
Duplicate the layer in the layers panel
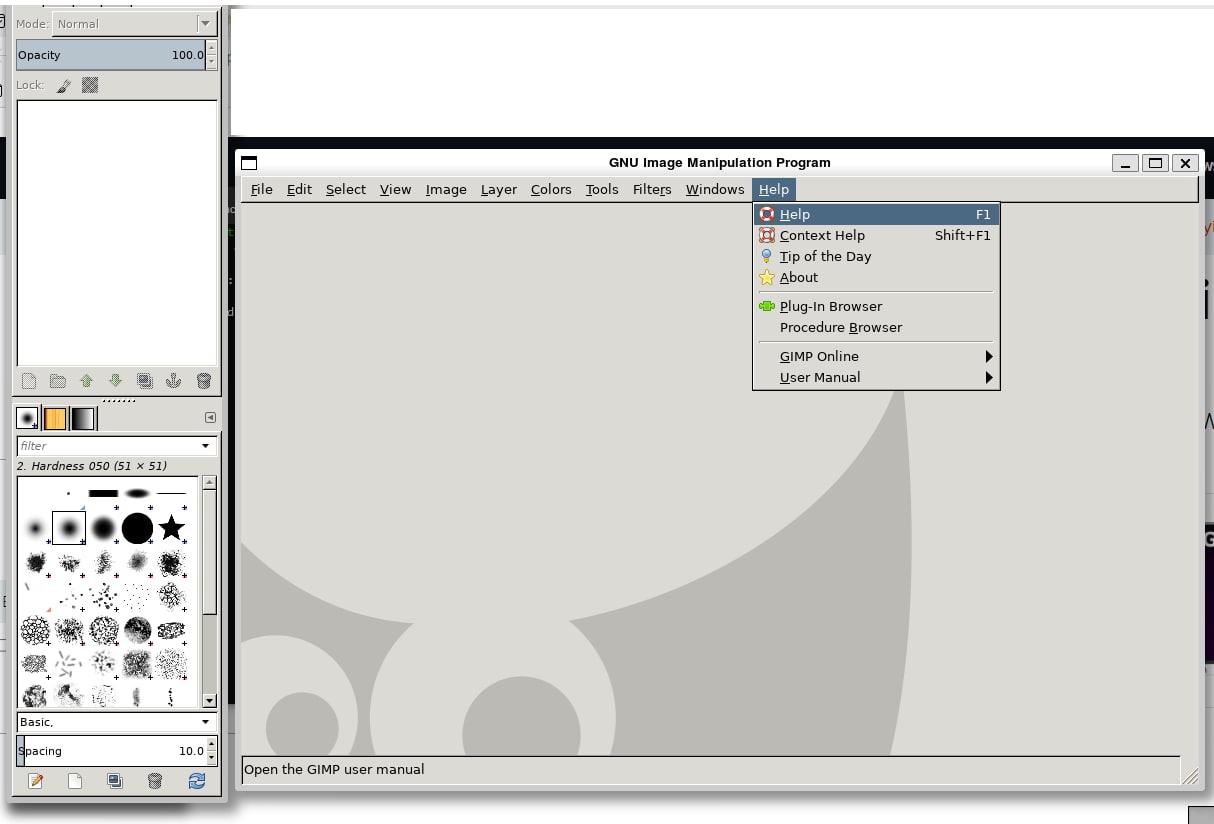[x=145, y=381]
